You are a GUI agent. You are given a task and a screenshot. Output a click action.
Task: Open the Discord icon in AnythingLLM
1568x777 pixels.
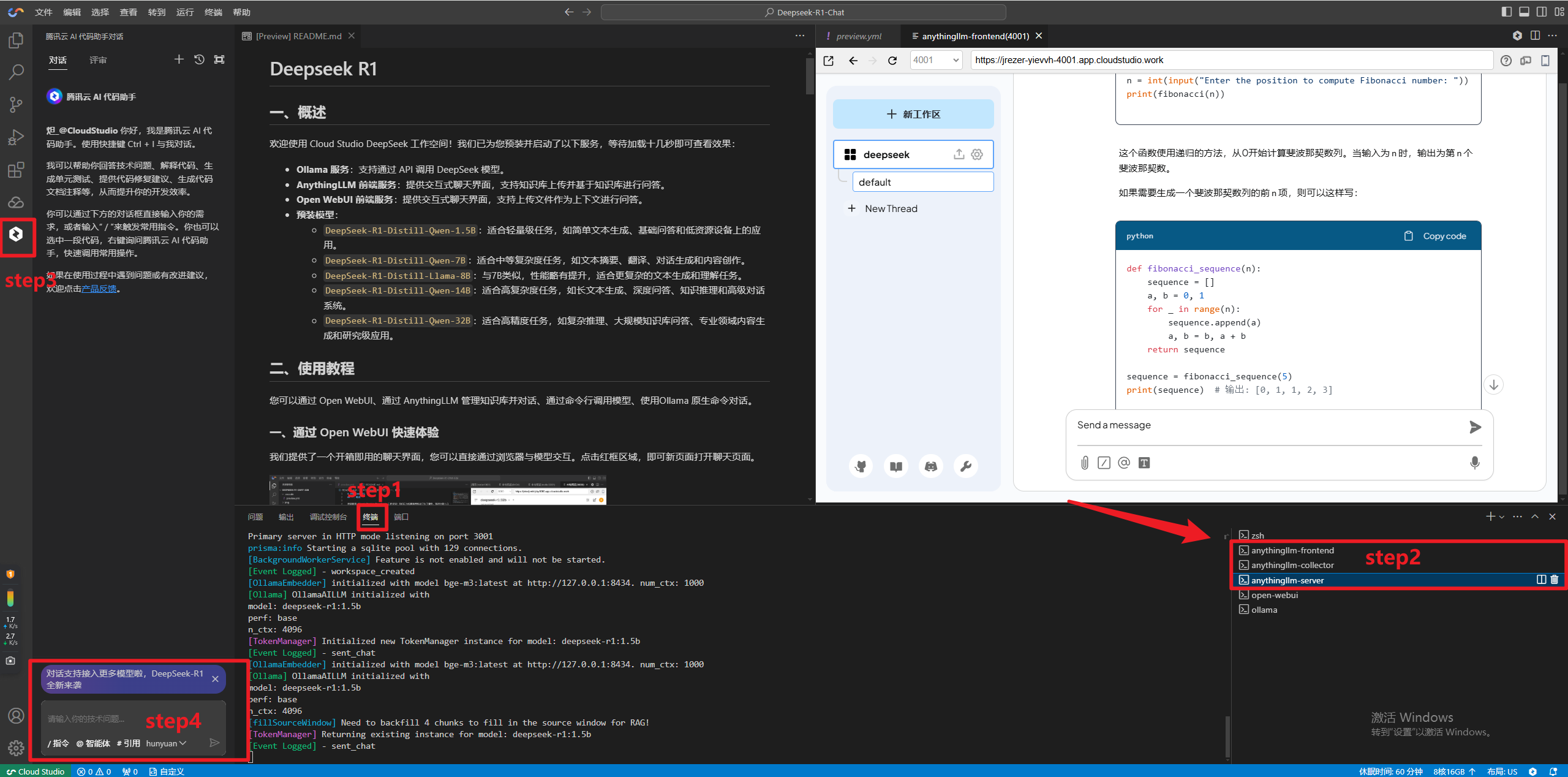[931, 466]
